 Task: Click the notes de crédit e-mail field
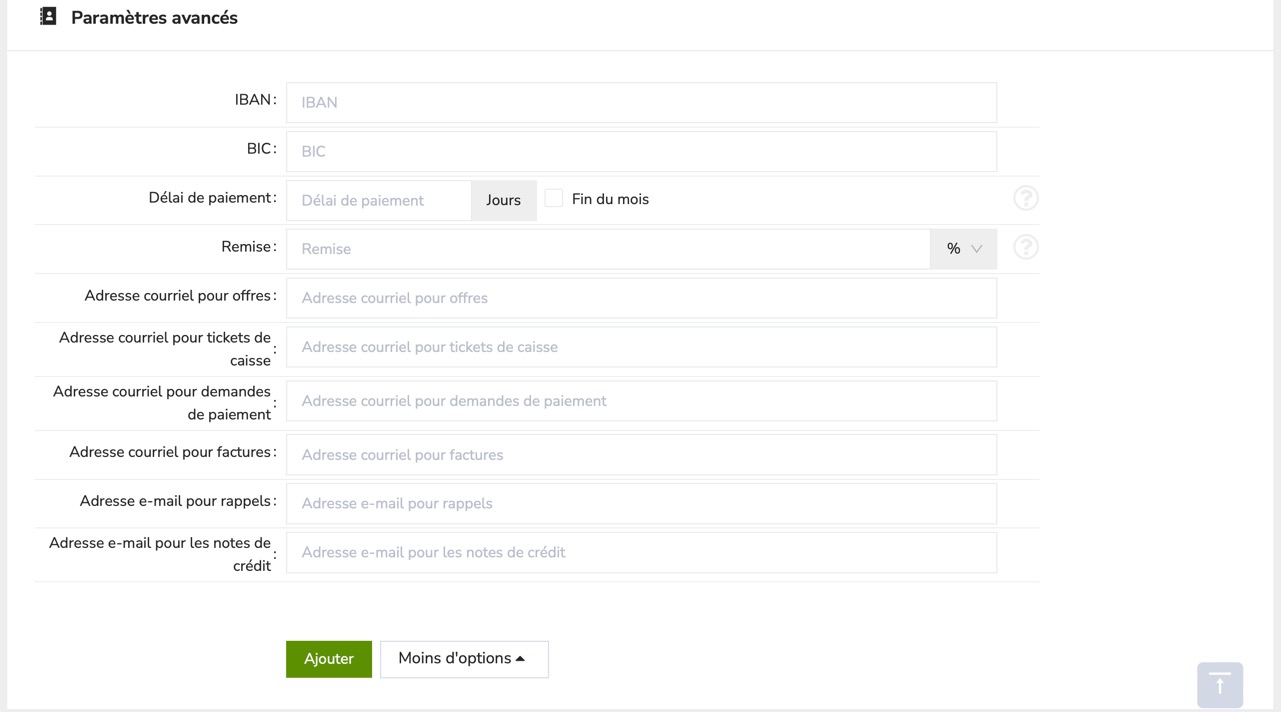tap(641, 552)
